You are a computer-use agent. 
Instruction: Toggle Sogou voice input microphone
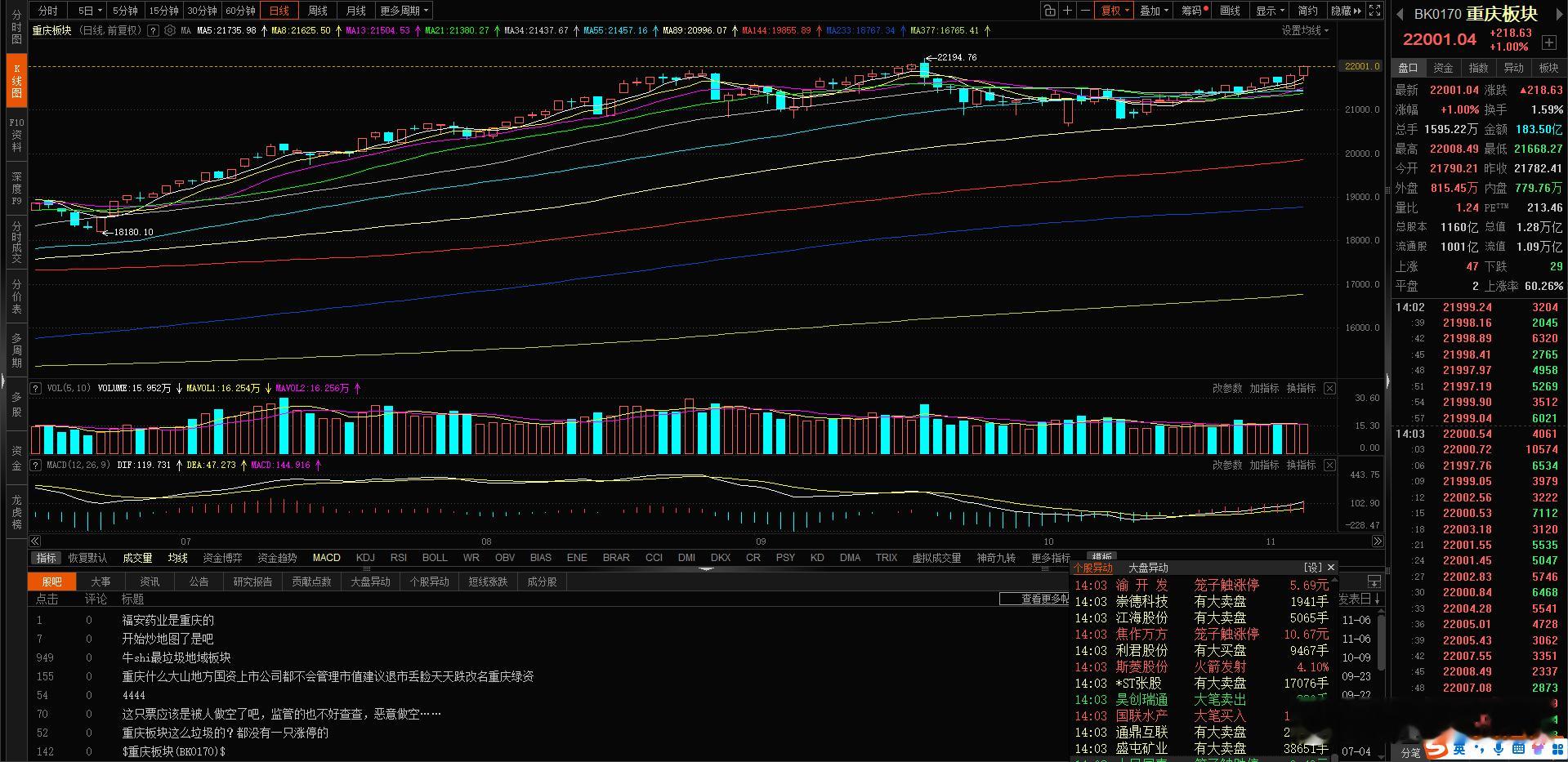tap(1499, 749)
